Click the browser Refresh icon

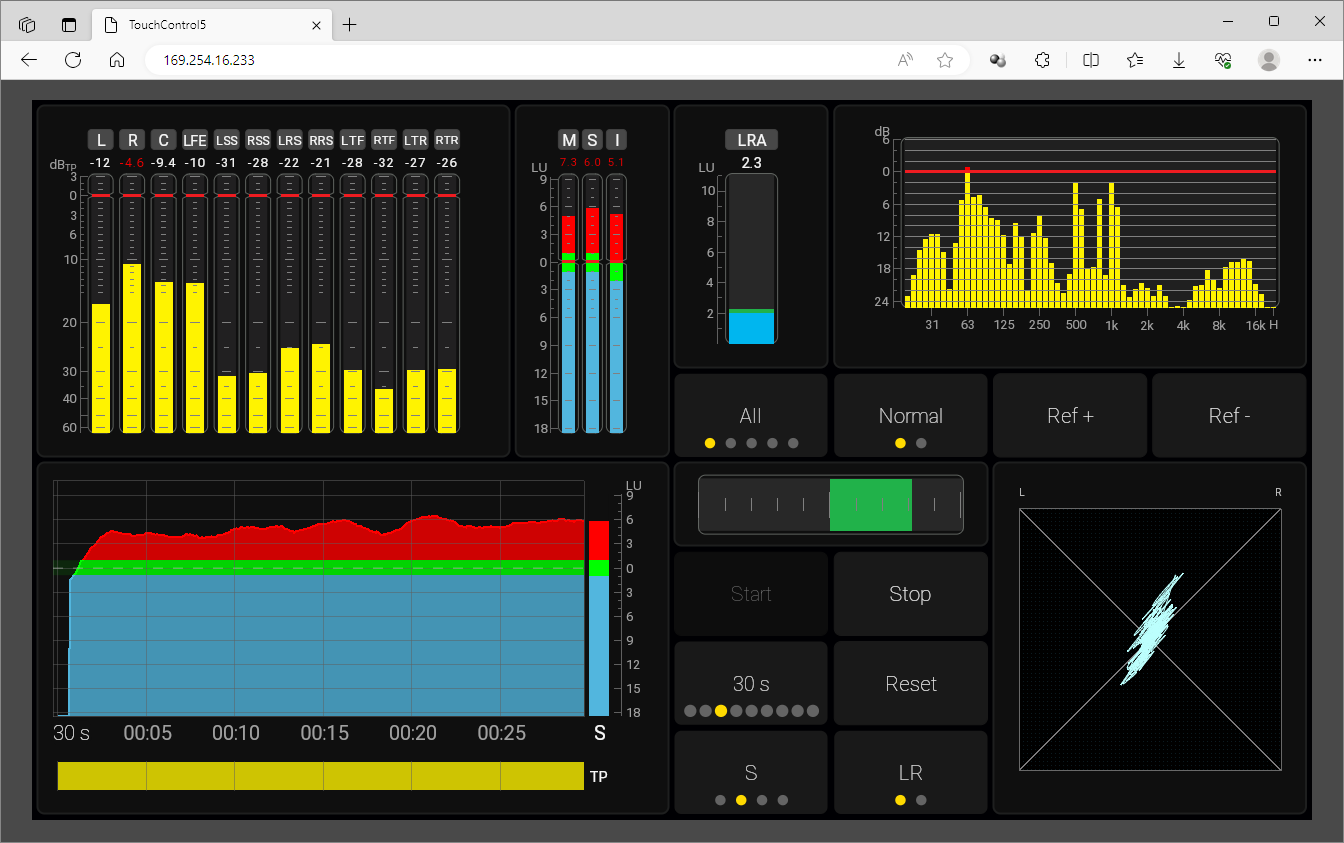(x=73, y=60)
